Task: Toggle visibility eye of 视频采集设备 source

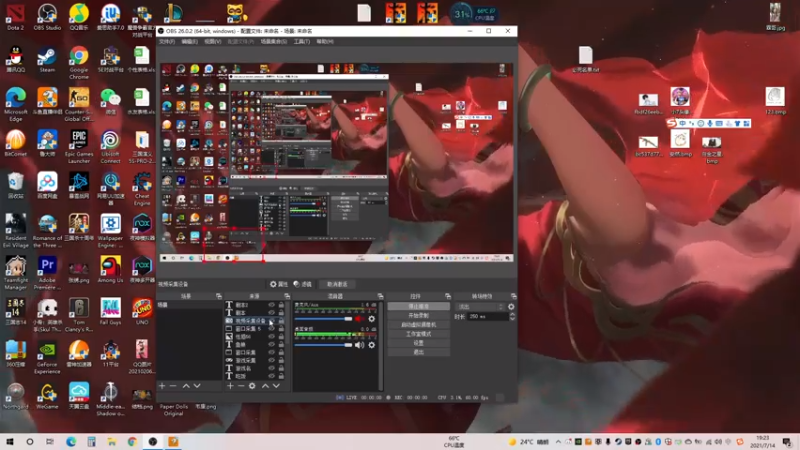Action: click(x=271, y=321)
